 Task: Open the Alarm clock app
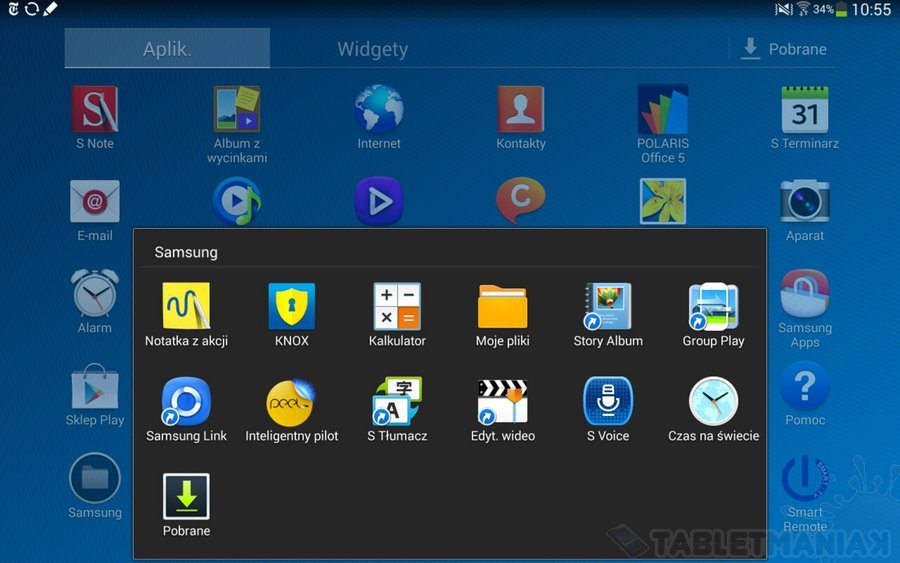click(x=95, y=293)
